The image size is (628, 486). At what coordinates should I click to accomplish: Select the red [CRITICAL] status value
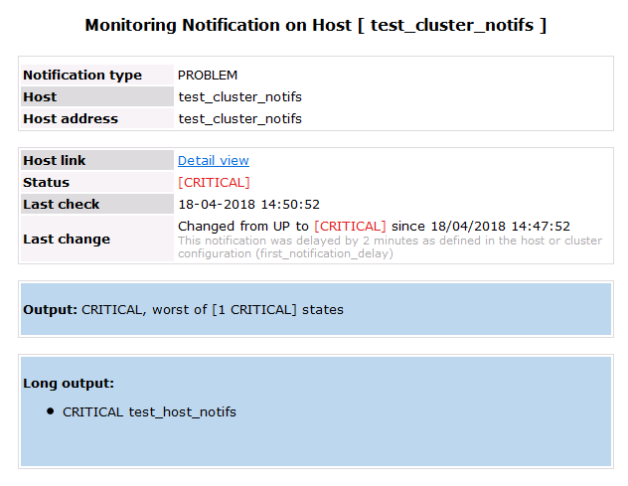coord(213,183)
